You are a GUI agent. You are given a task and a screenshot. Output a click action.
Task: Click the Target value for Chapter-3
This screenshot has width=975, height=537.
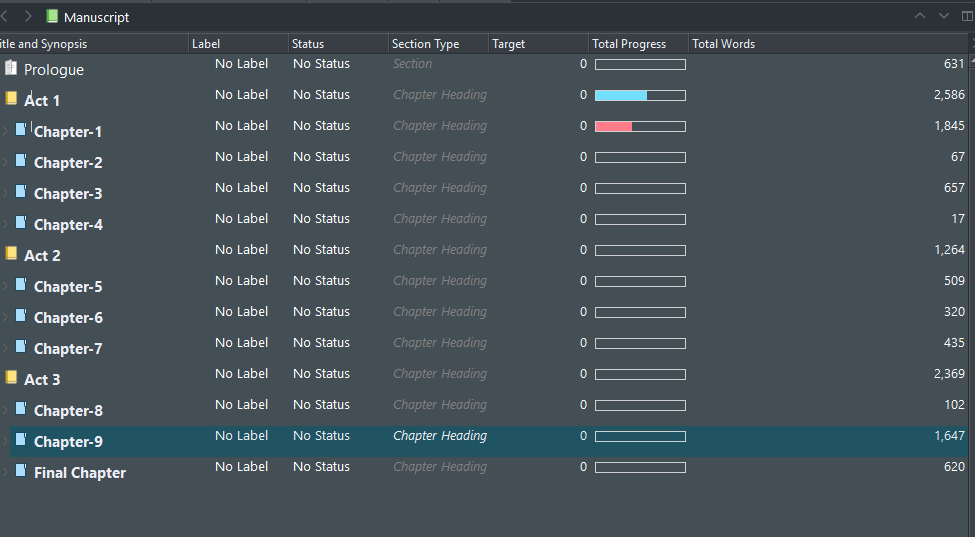(583, 187)
